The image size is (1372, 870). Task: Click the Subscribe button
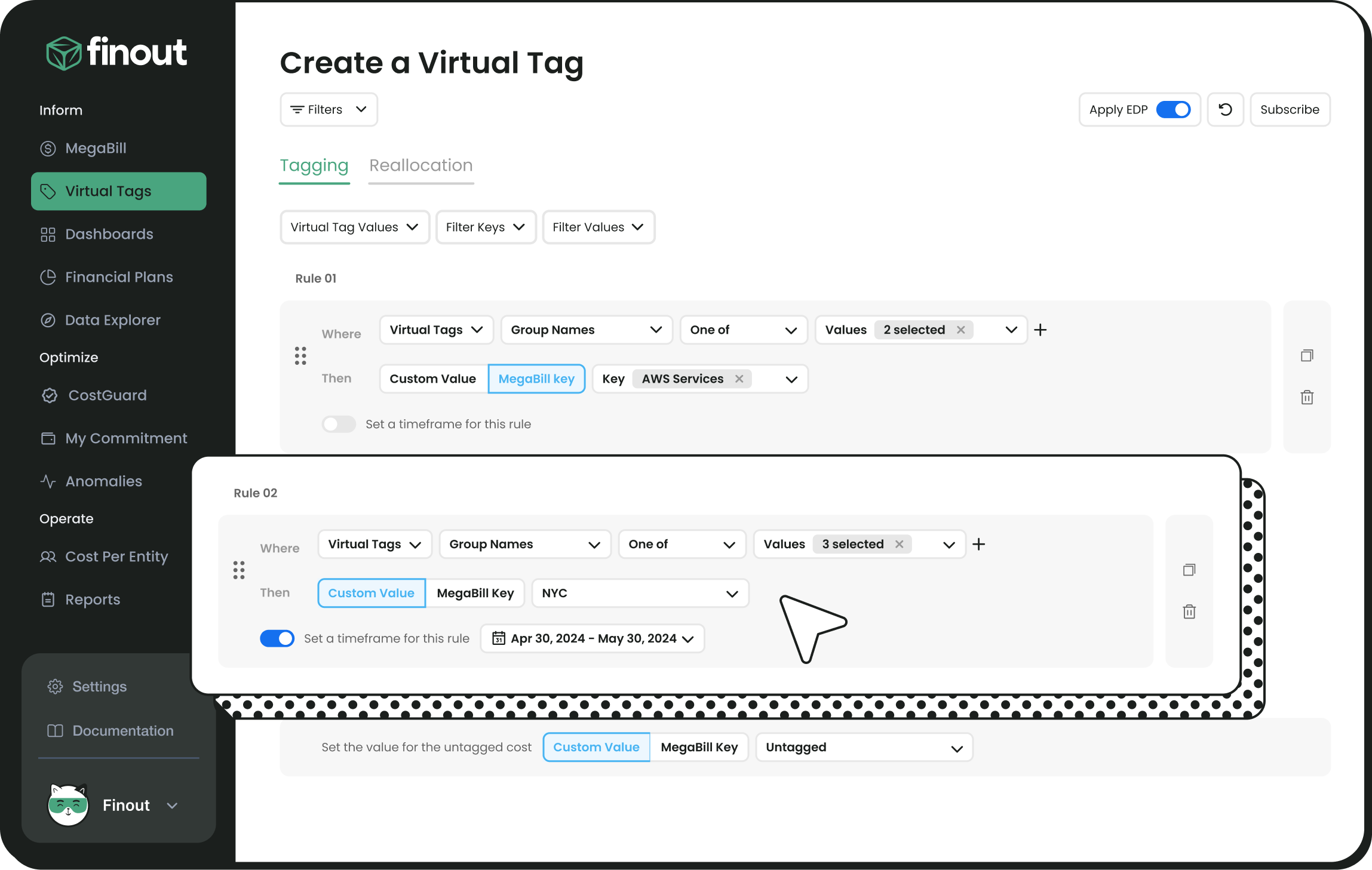(x=1290, y=109)
